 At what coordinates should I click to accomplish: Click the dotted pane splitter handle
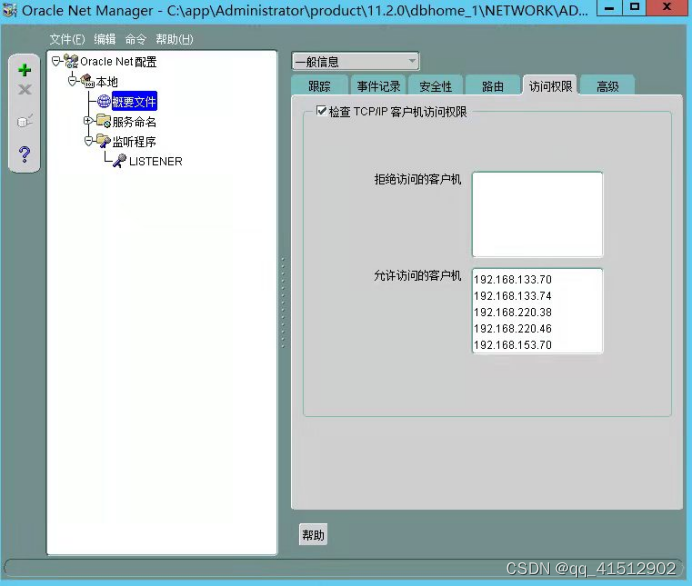pos(283,303)
